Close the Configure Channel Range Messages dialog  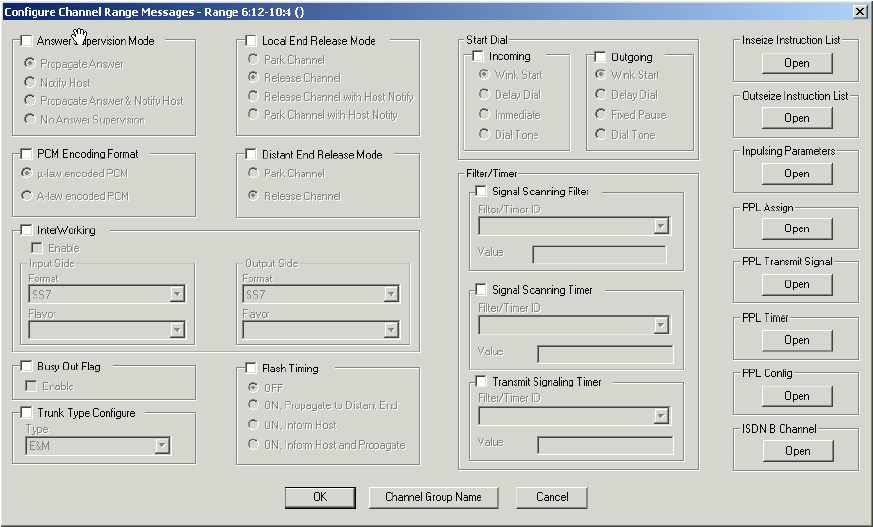pyautogui.click(x=858, y=10)
